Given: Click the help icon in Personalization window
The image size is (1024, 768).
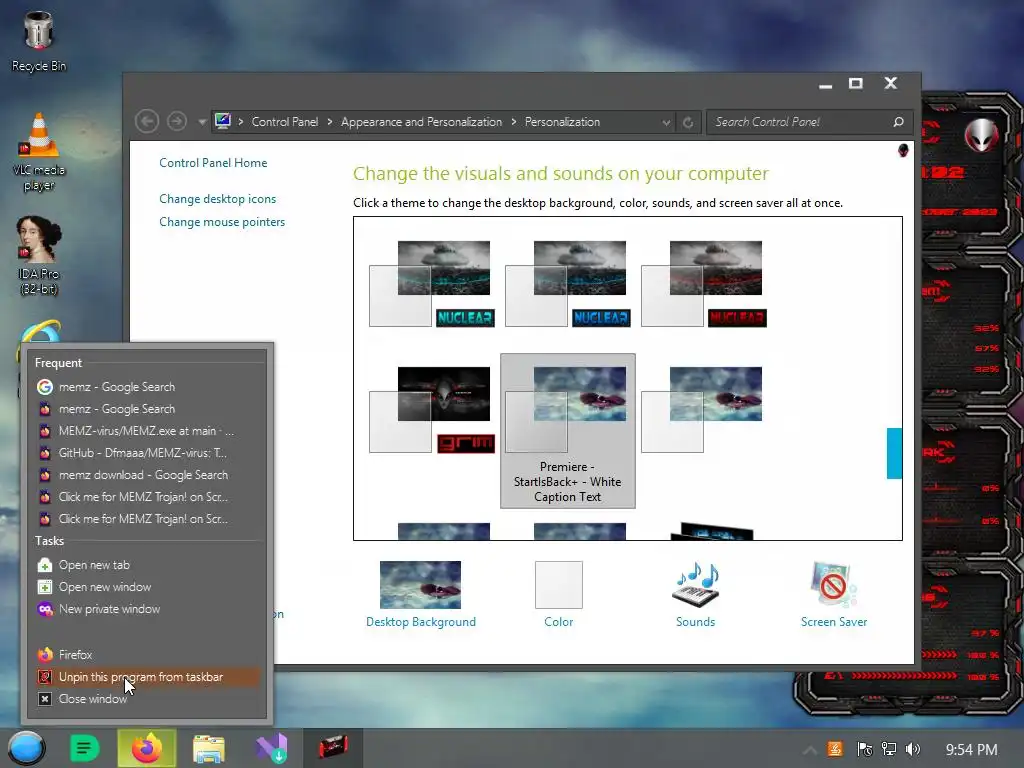Looking at the screenshot, I should 903,150.
